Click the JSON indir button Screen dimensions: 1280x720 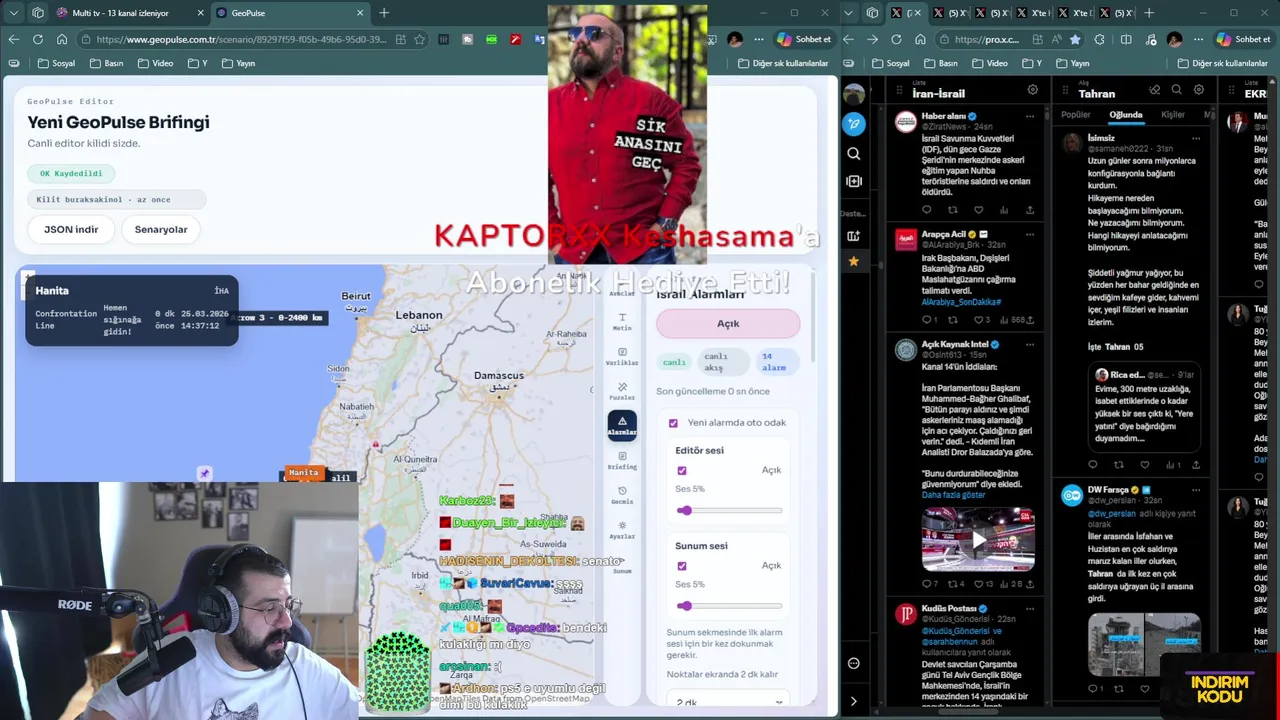pos(71,229)
